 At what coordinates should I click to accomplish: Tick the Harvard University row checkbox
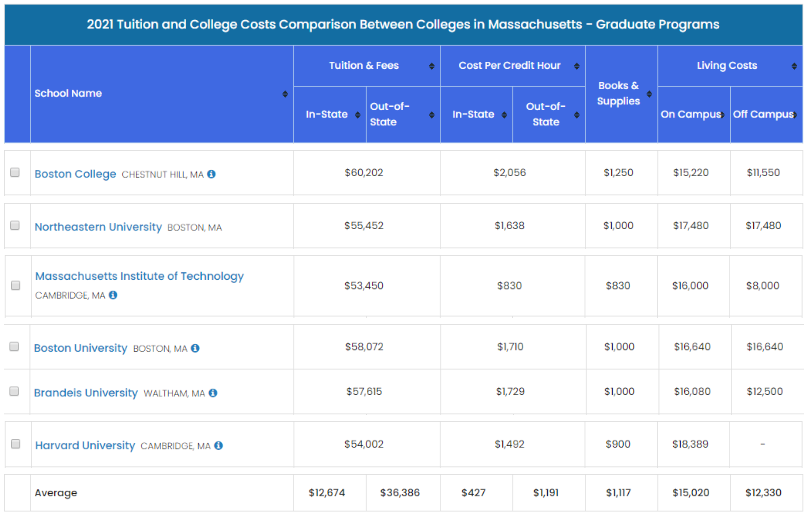tap(15, 444)
